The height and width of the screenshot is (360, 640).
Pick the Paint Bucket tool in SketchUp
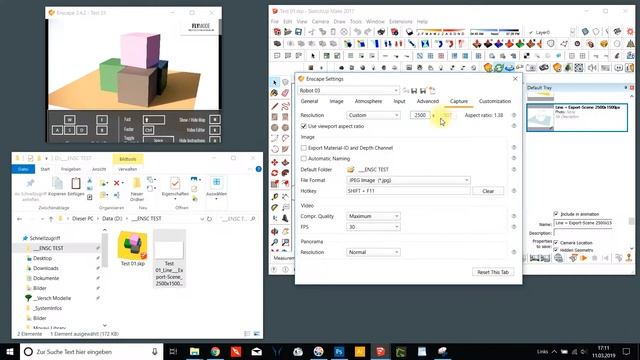coord(275,93)
